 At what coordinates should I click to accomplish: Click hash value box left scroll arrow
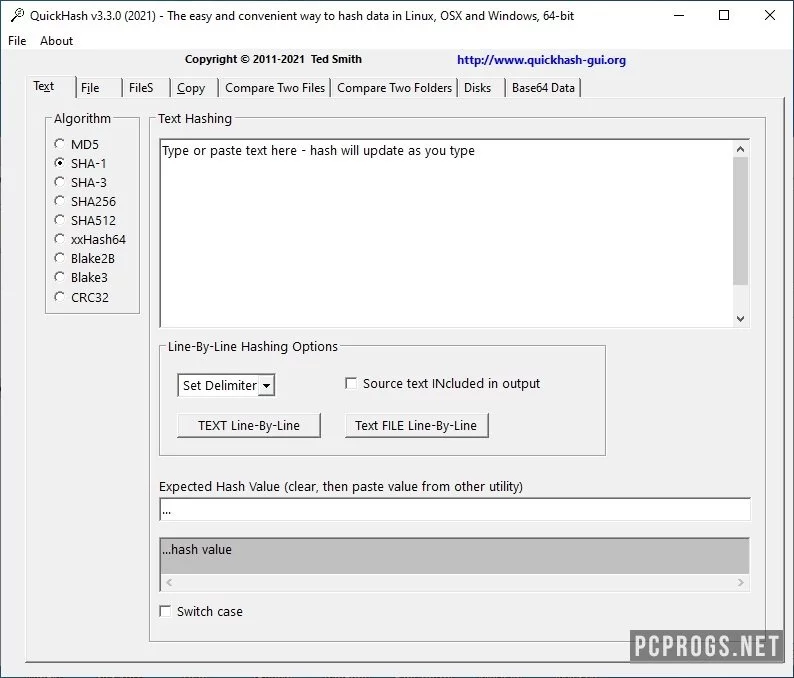point(169,582)
